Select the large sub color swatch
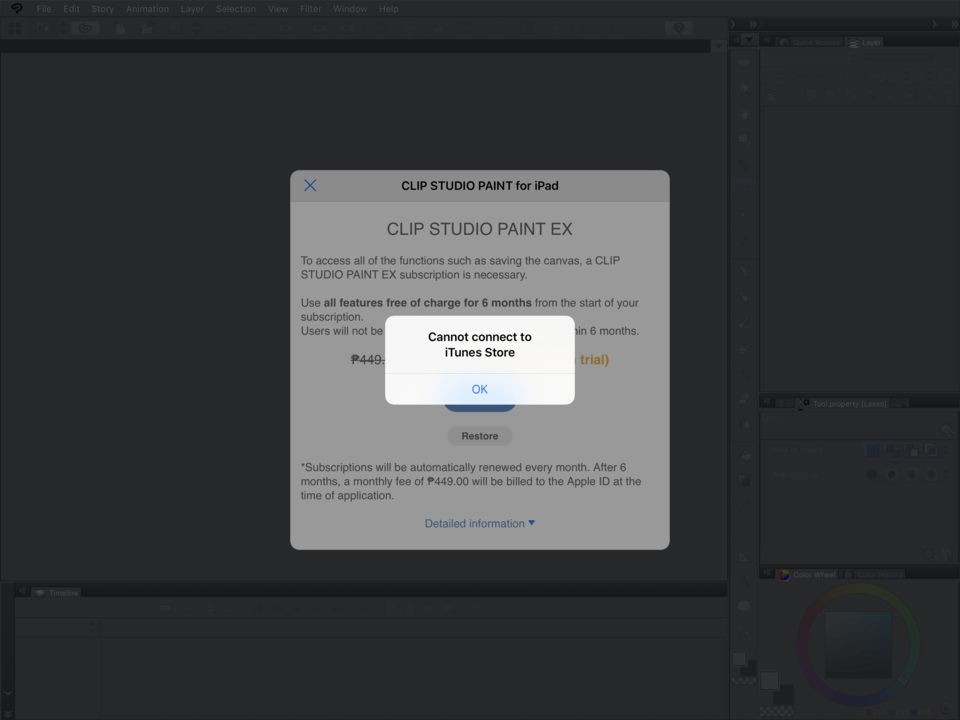960x720 pixels. coord(784,695)
